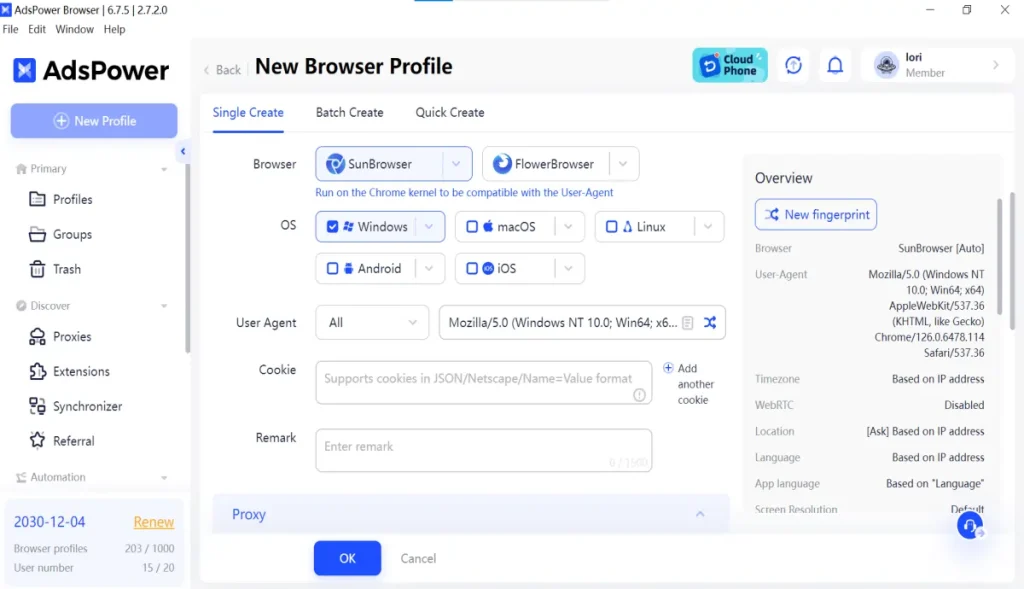Switch to the Quick Create tab

450,112
